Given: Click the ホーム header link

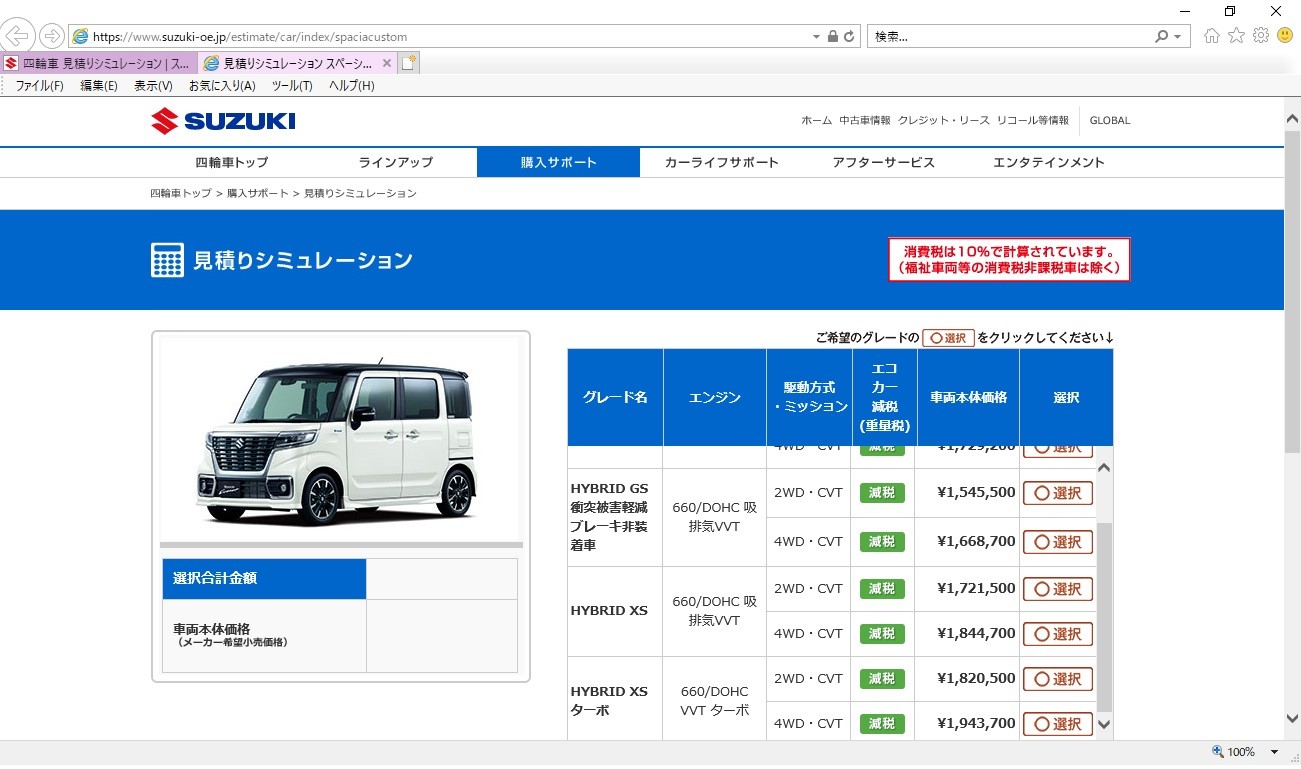Looking at the screenshot, I should pos(816,120).
